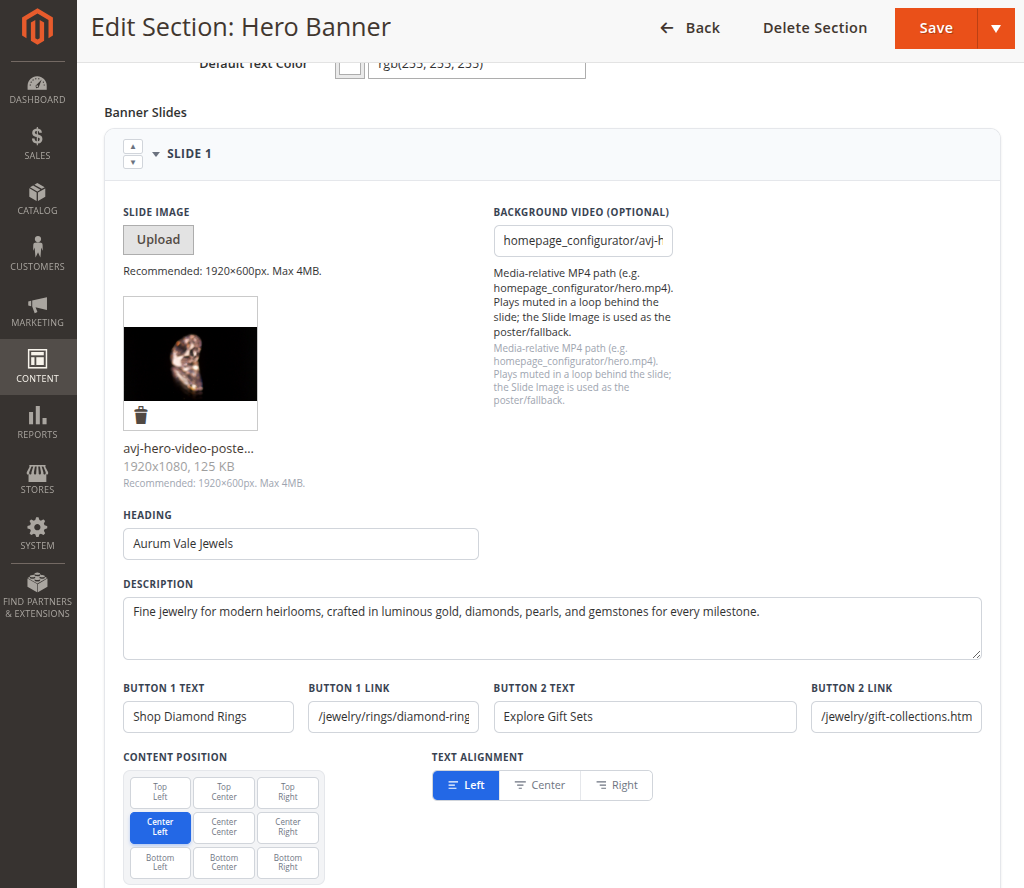Click Delete Section button
Image resolution: width=1024 pixels, height=888 pixels.
(815, 28)
